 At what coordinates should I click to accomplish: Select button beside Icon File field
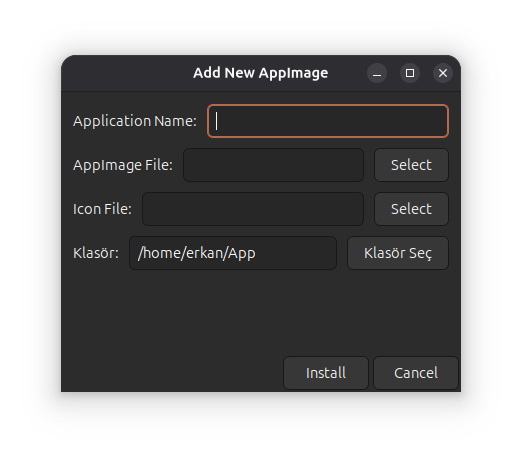pos(411,209)
